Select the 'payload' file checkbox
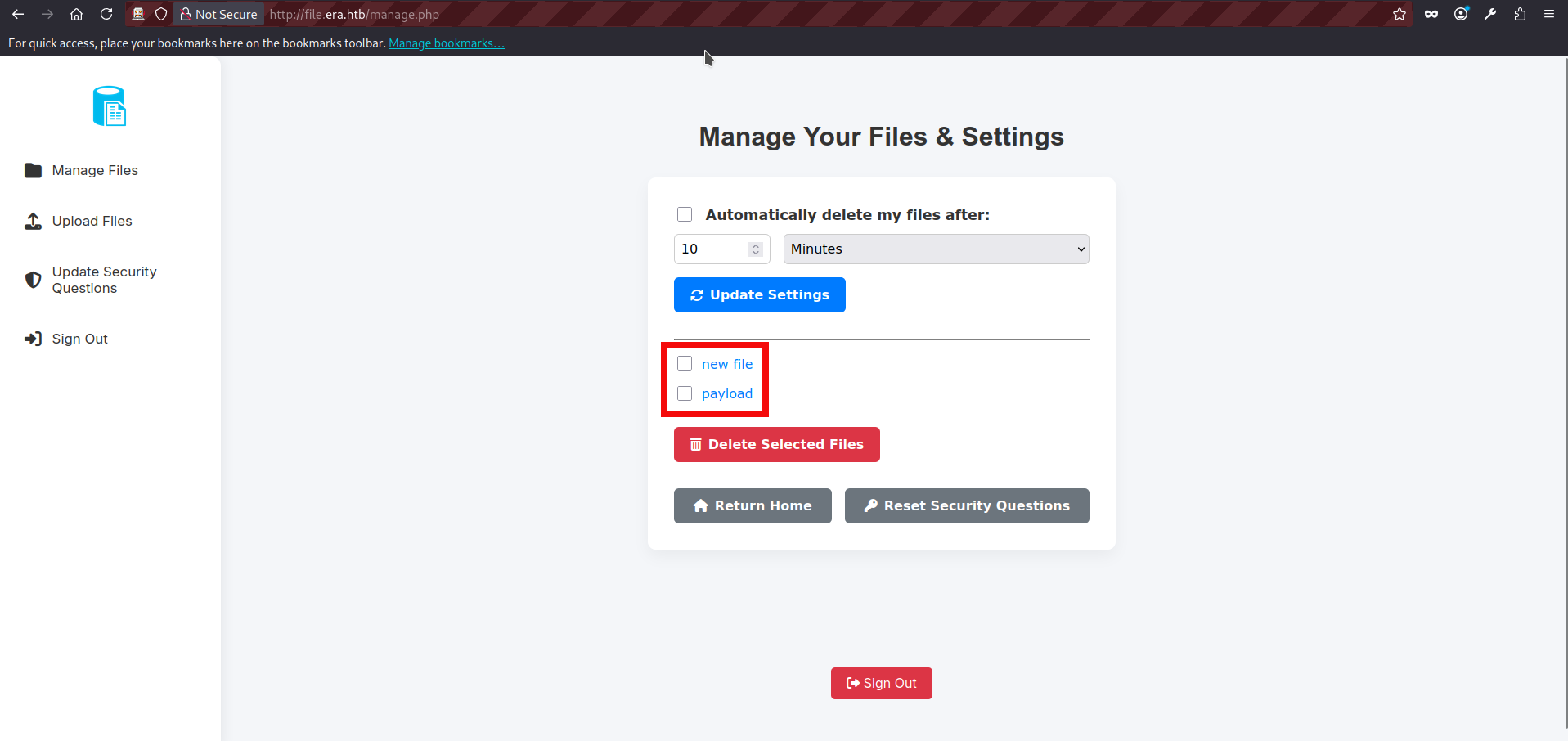Viewport: 1568px width, 741px height. click(x=684, y=393)
